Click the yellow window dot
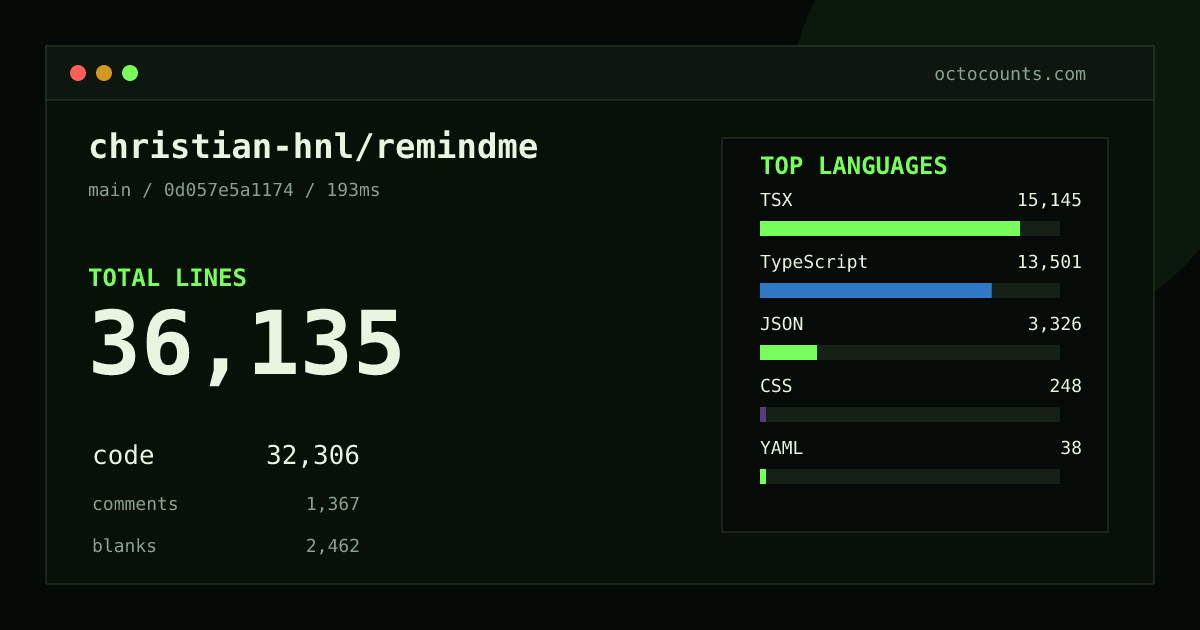Image resolution: width=1200 pixels, height=630 pixels. point(104,73)
